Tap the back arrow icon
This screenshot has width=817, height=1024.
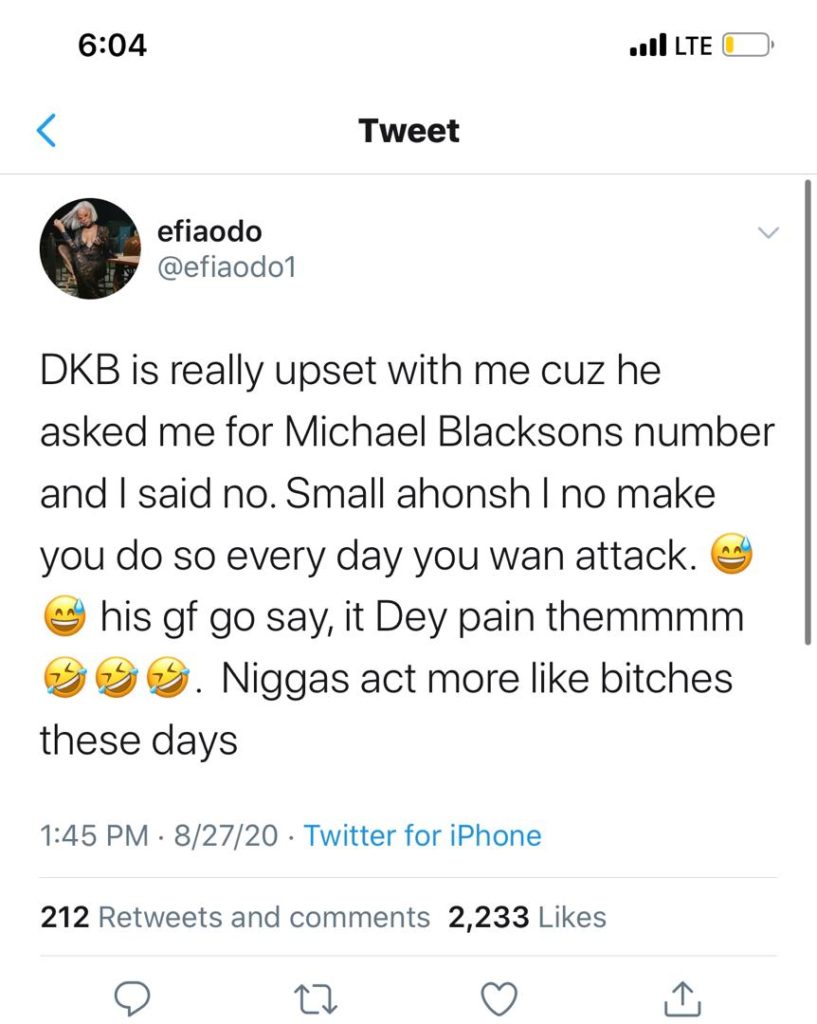[46, 131]
